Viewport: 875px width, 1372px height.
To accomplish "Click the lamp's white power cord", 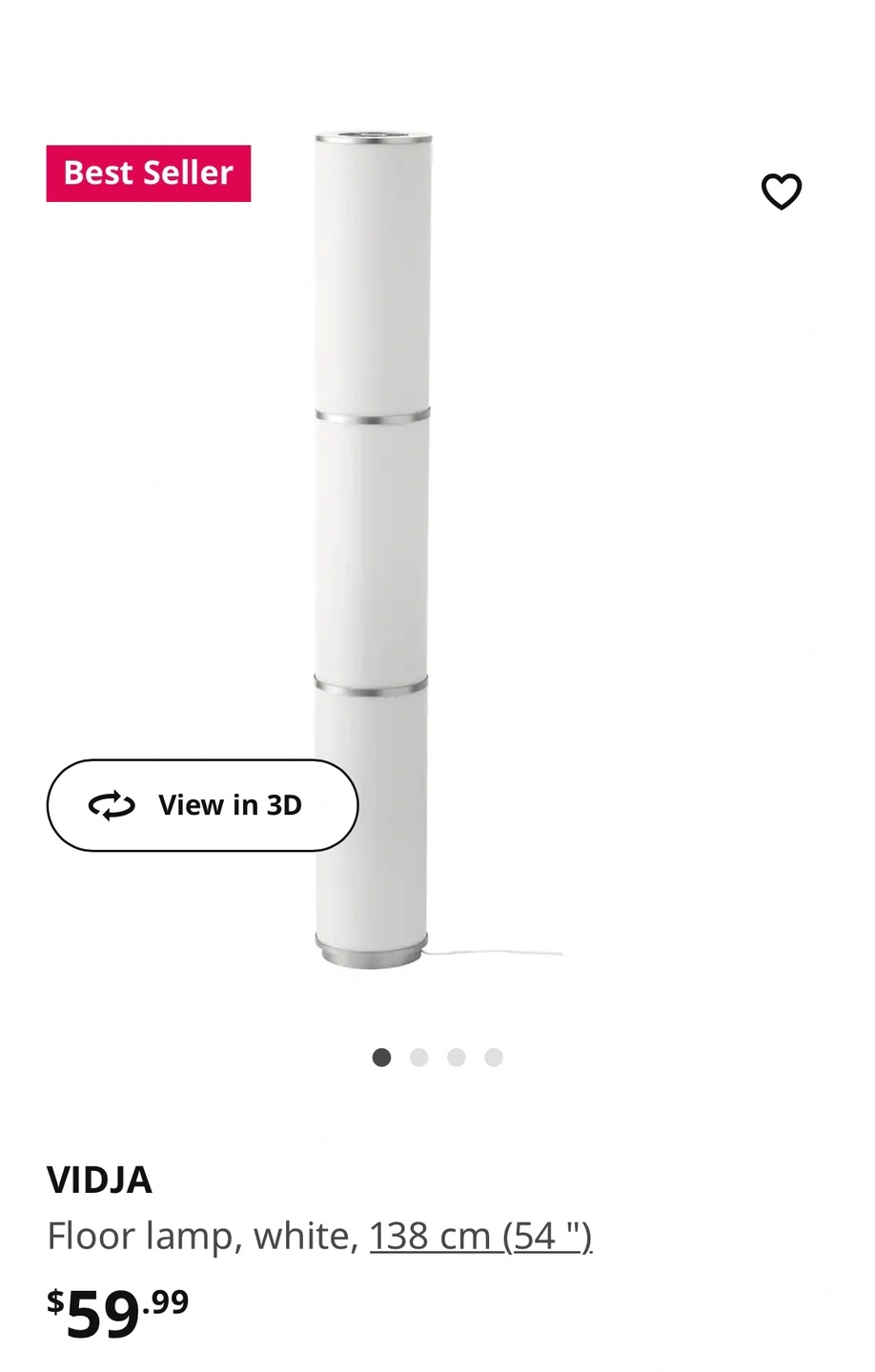I will (493, 952).
